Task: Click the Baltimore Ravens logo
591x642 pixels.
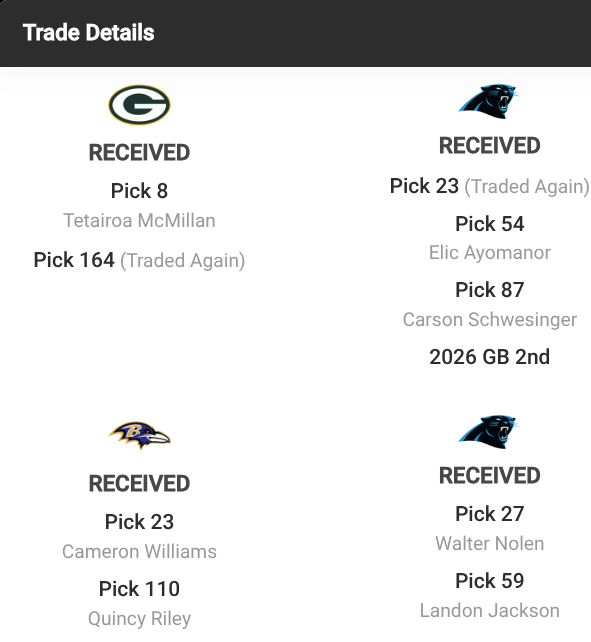Action: pyautogui.click(x=139, y=436)
